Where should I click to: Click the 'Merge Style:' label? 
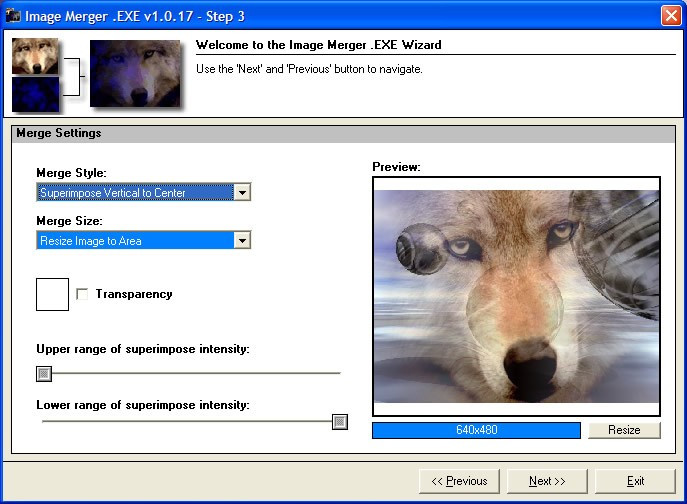click(71, 173)
